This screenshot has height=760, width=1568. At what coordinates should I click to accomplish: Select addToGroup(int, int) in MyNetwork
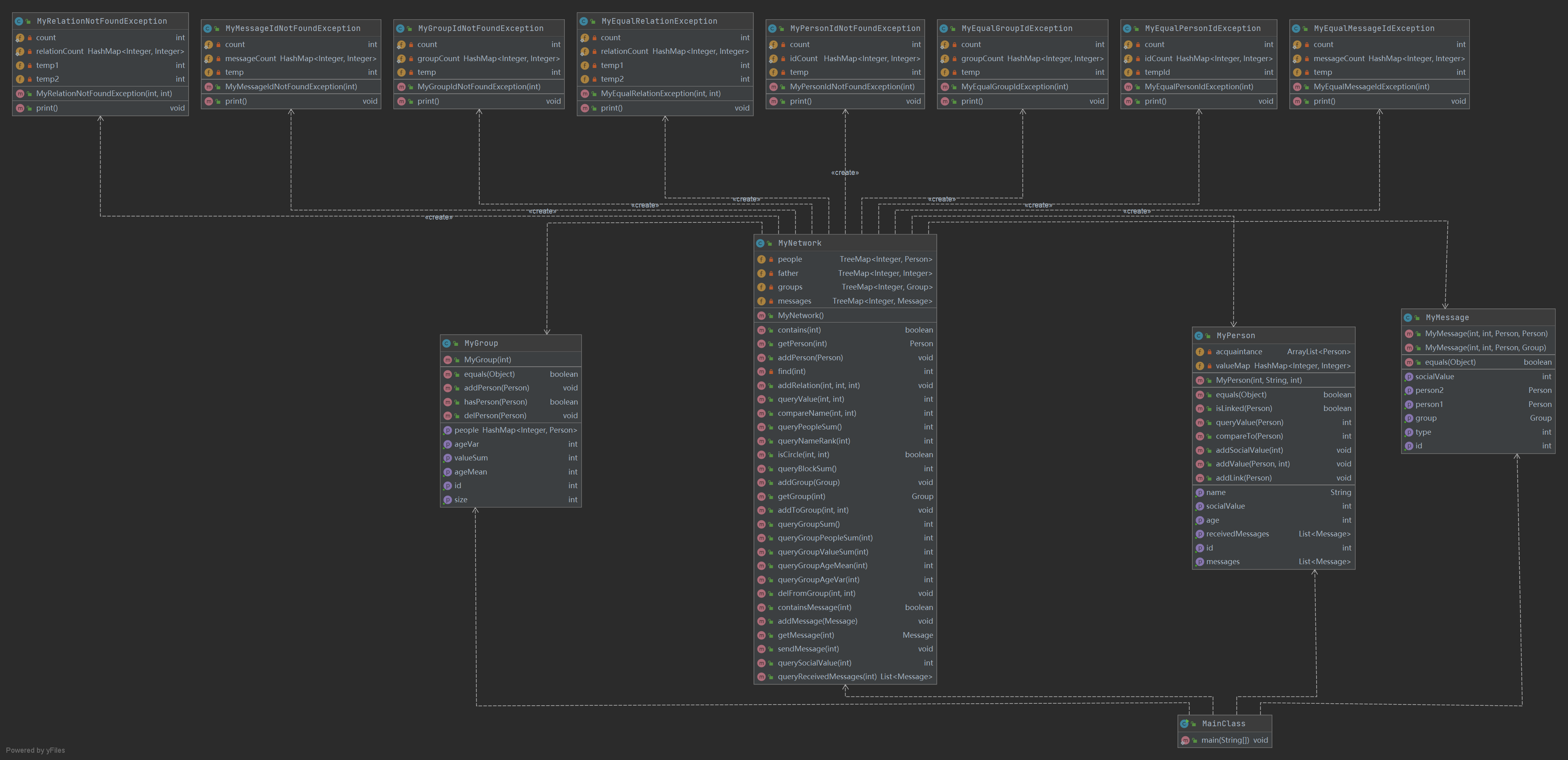813,511
